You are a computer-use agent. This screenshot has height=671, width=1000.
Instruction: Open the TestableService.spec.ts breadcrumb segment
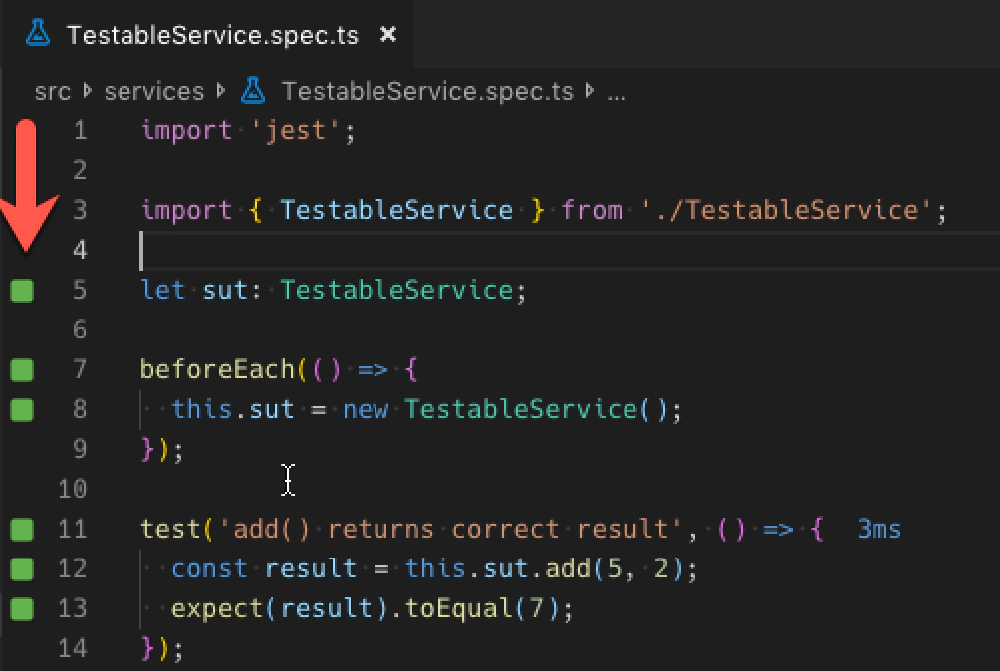(428, 92)
